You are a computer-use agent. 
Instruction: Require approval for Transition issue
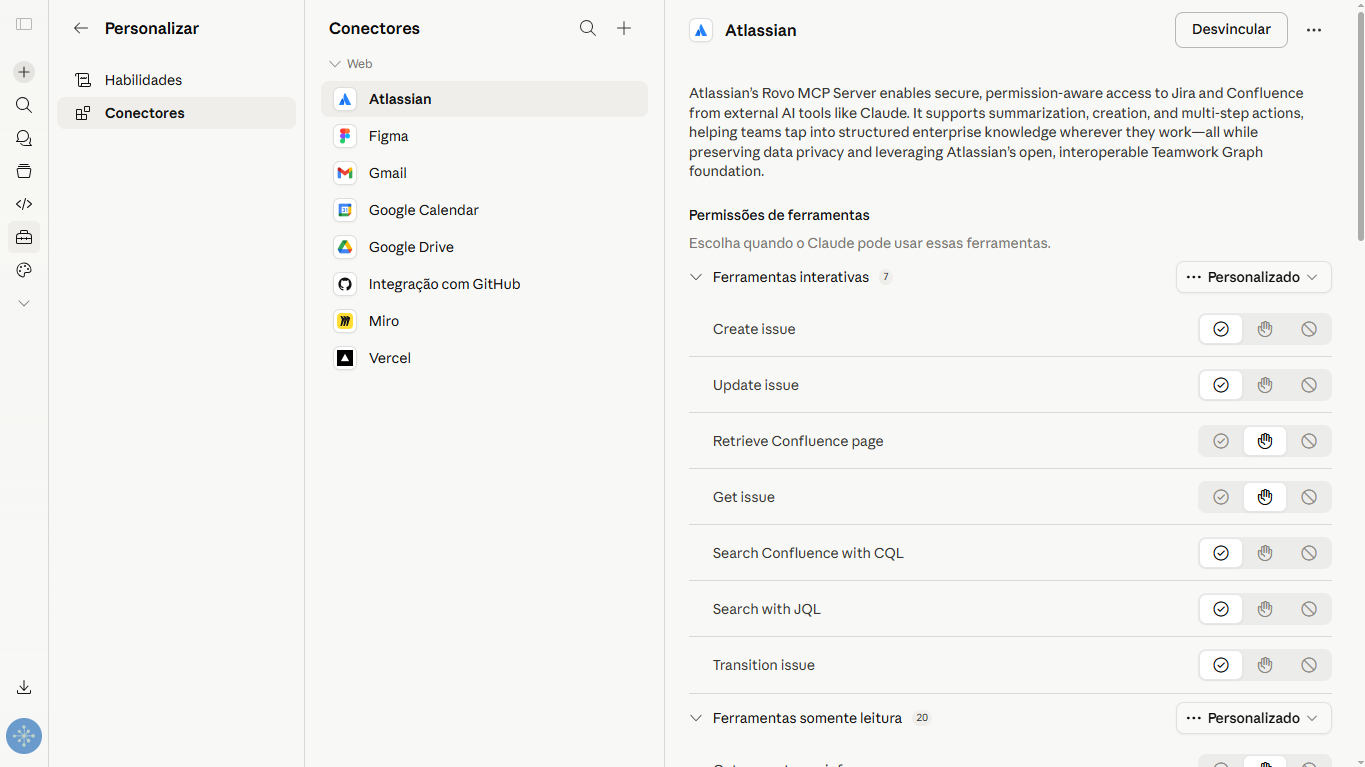click(x=1265, y=665)
